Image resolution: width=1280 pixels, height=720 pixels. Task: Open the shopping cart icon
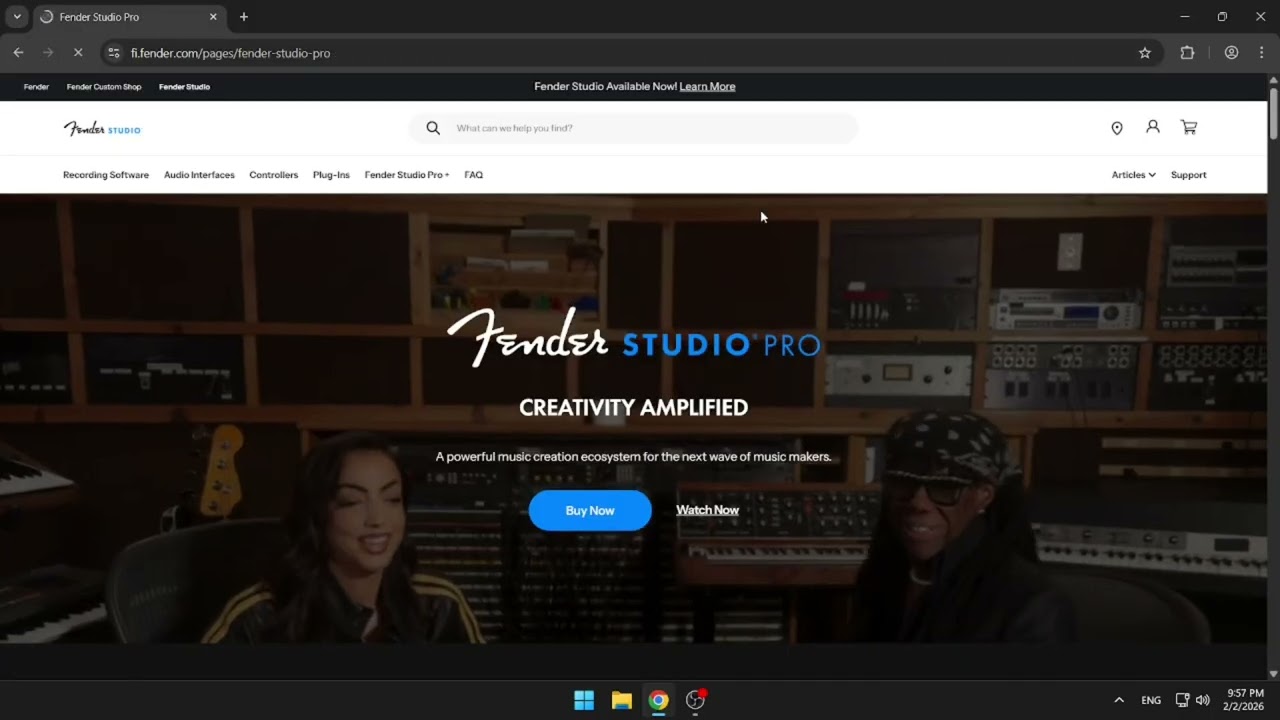click(x=1189, y=127)
